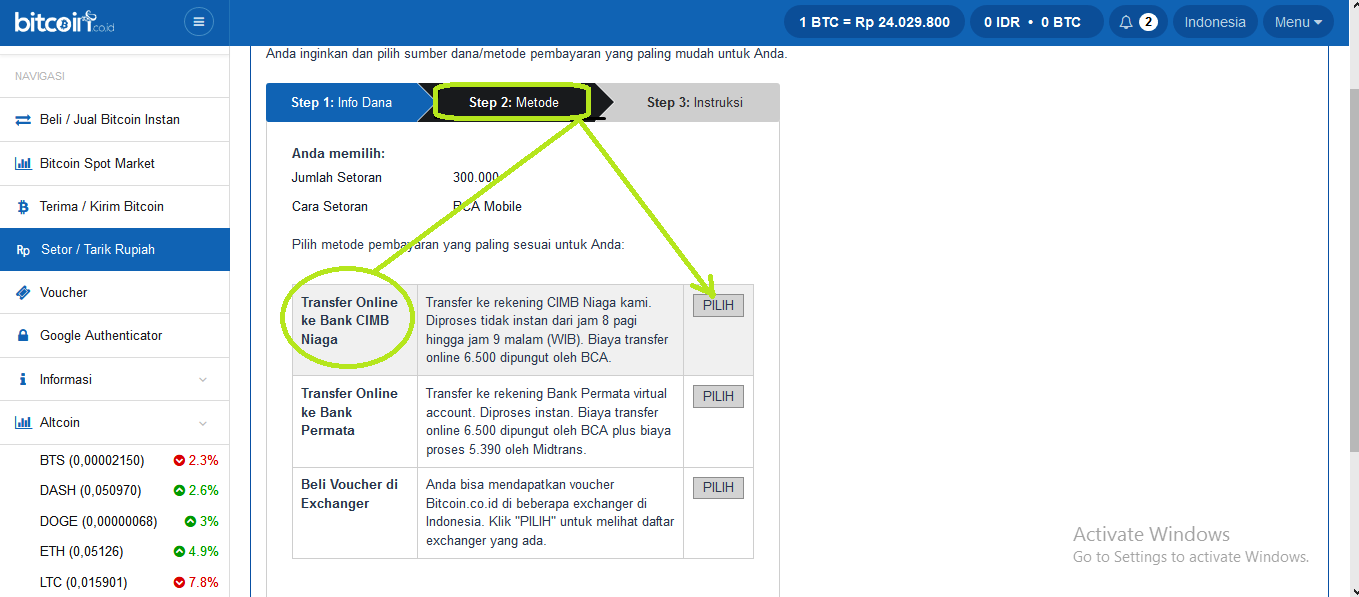Click the green up indicator for DASH

click(179, 491)
